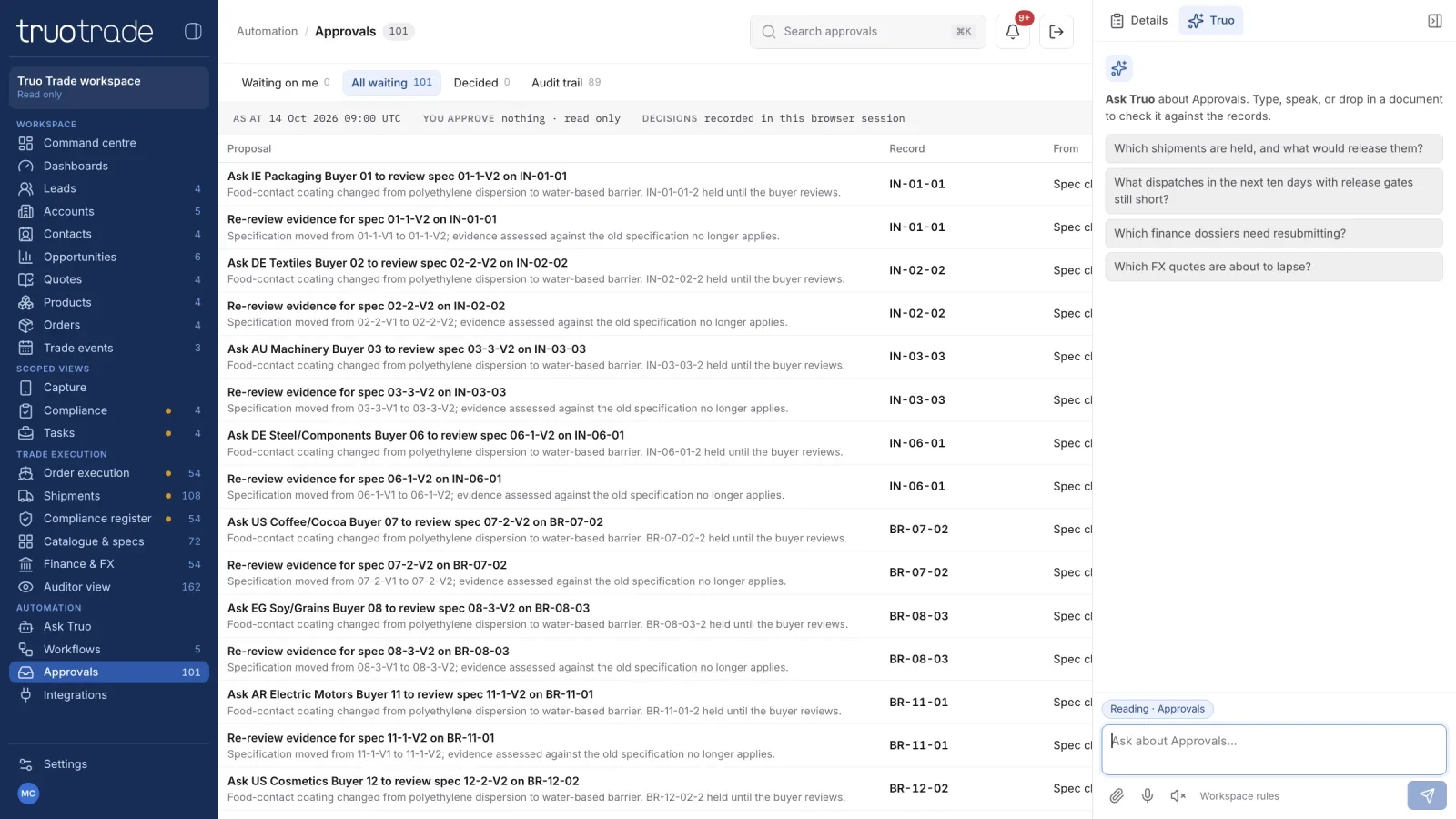The width and height of the screenshot is (1456, 819).
Task: Toggle the muted speaker icon
Action: (1178, 796)
